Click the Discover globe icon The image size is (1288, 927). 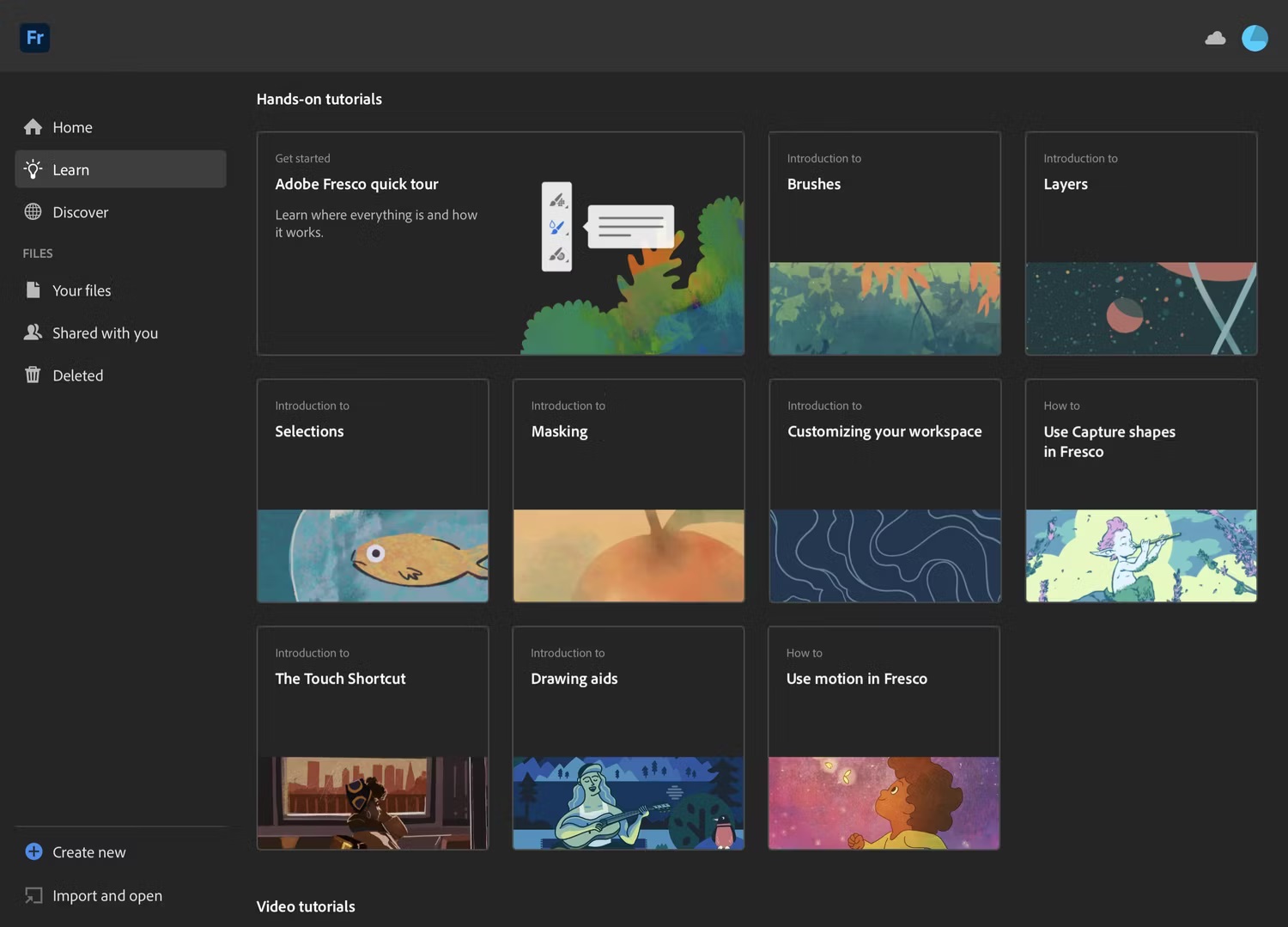[33, 212]
